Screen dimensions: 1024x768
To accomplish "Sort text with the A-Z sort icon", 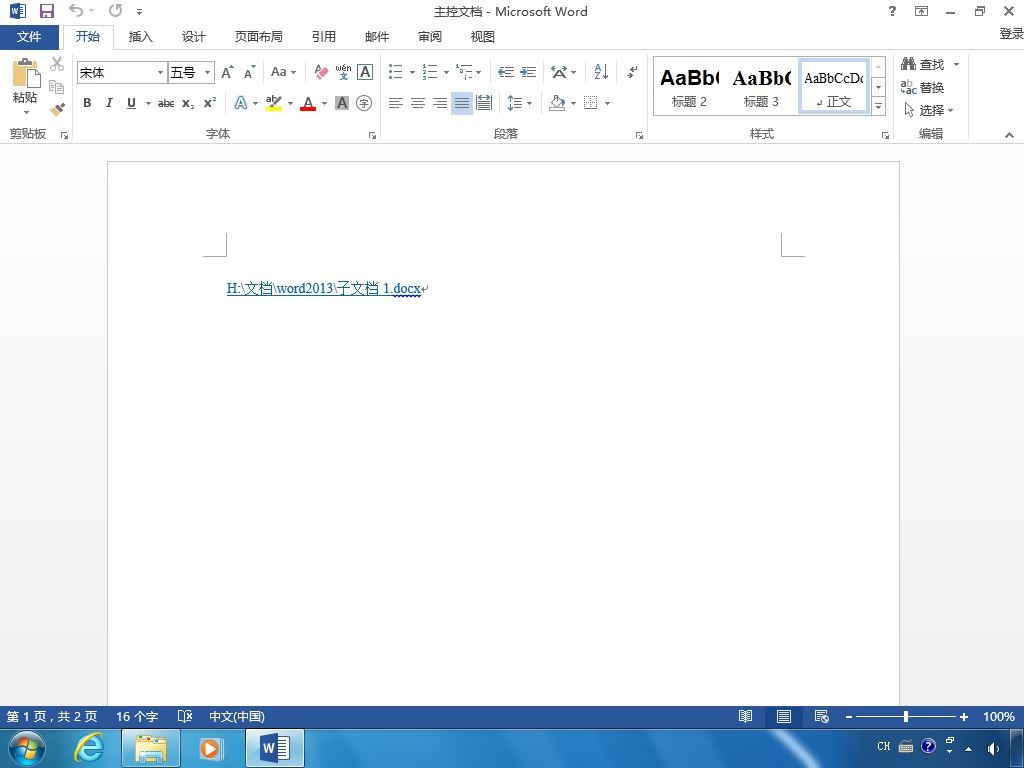I will tap(601, 72).
